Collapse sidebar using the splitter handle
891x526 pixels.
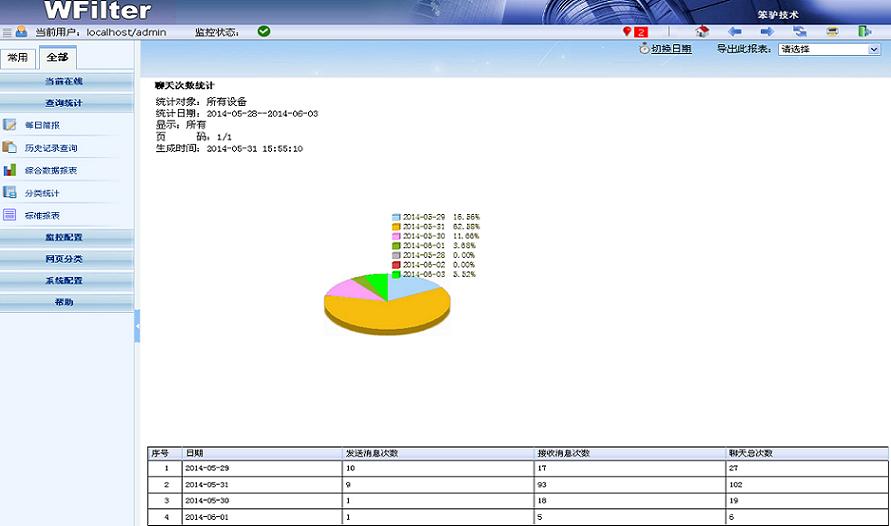tap(137, 326)
